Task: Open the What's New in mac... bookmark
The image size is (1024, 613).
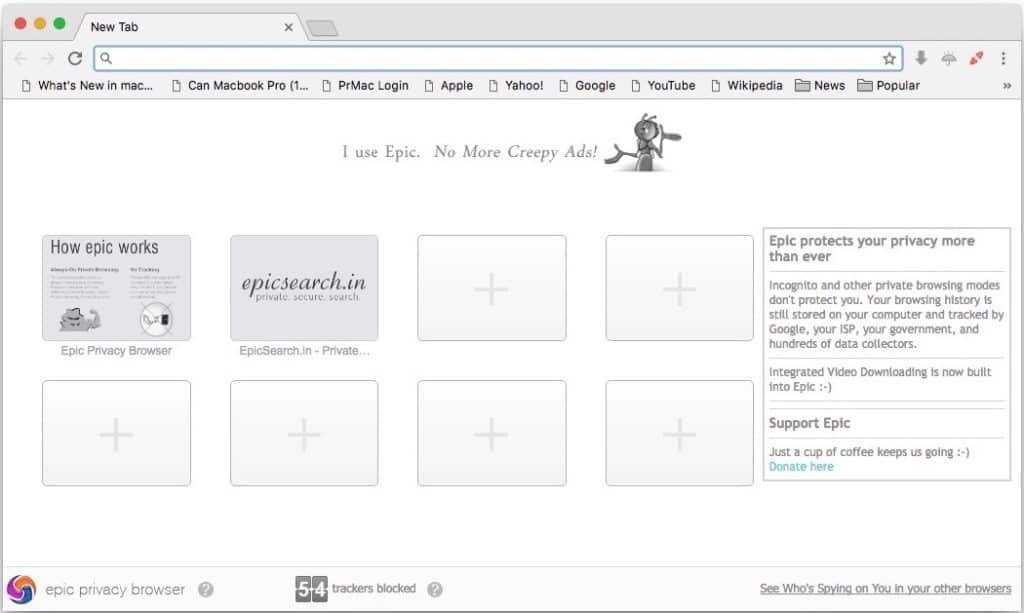Action: click(88, 86)
